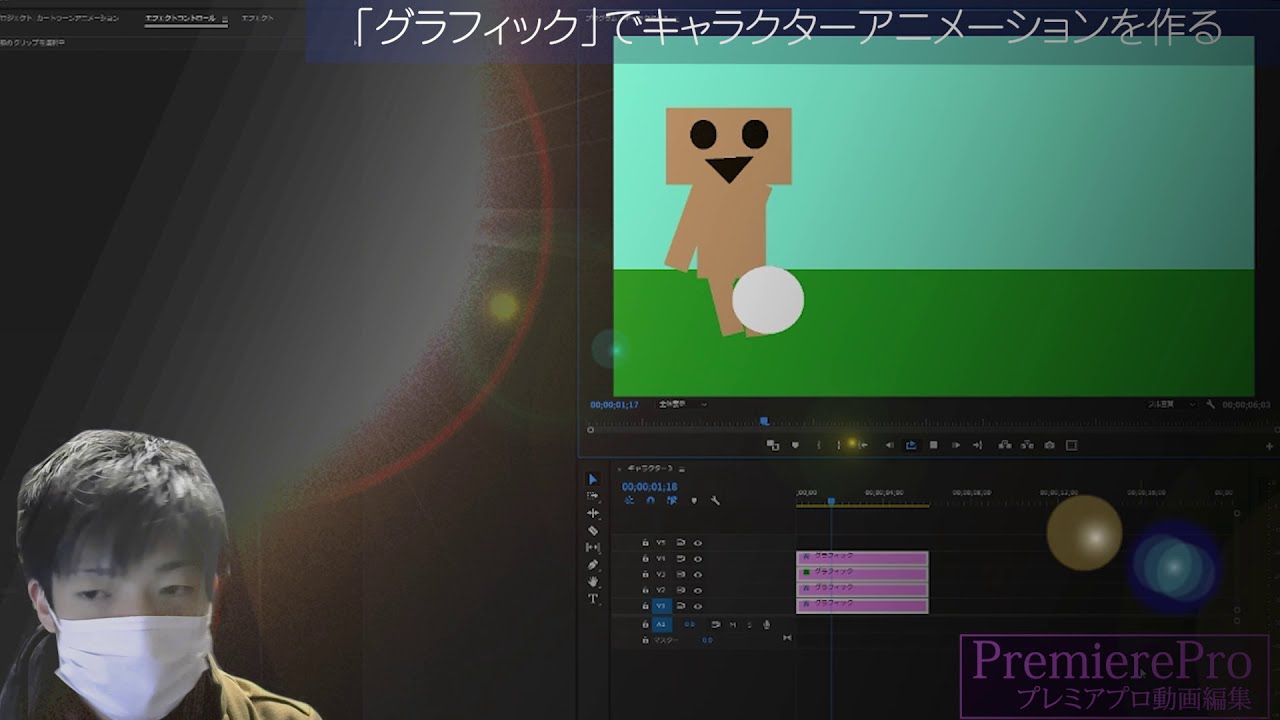Toggle the Linked Selection icon in timeline
The image size is (1280, 720).
pos(672,501)
